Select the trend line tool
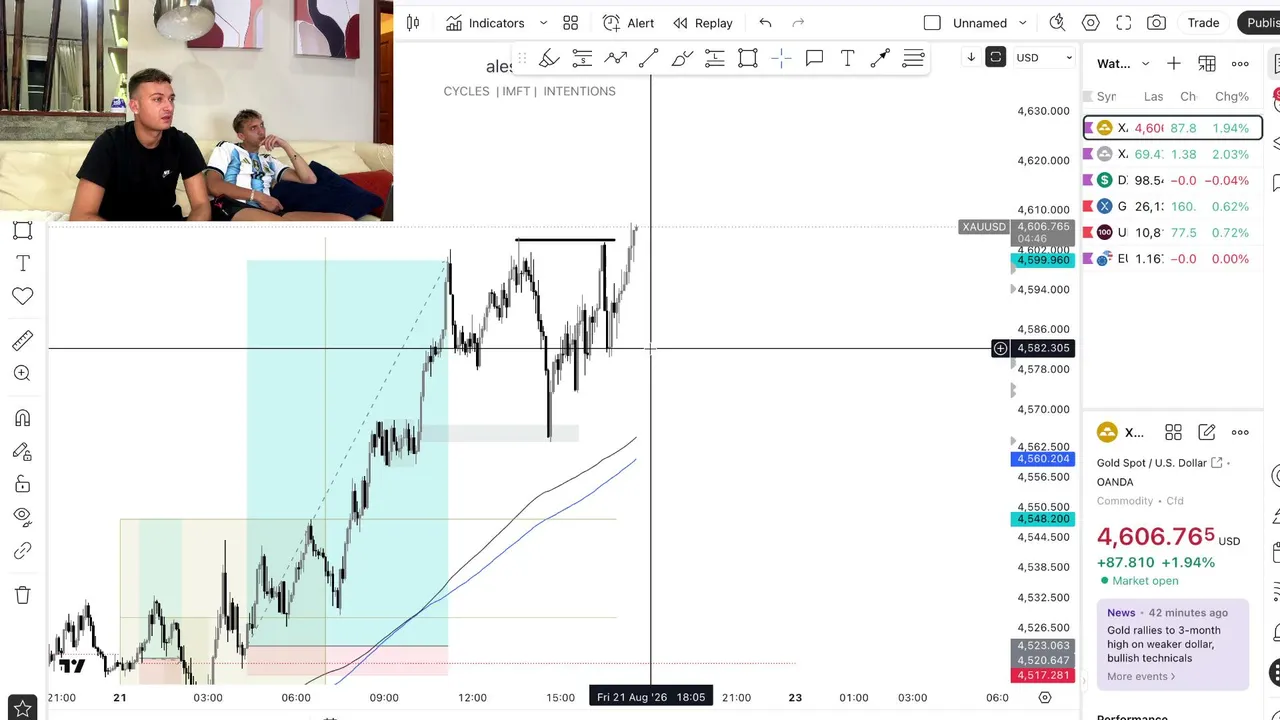The width and height of the screenshot is (1280, 720). [648, 59]
